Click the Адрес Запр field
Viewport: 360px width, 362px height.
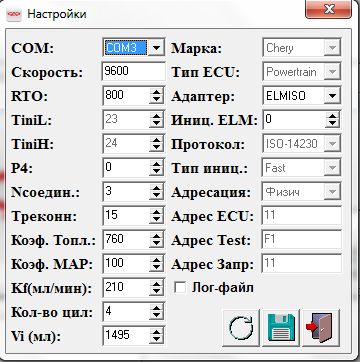point(302,264)
